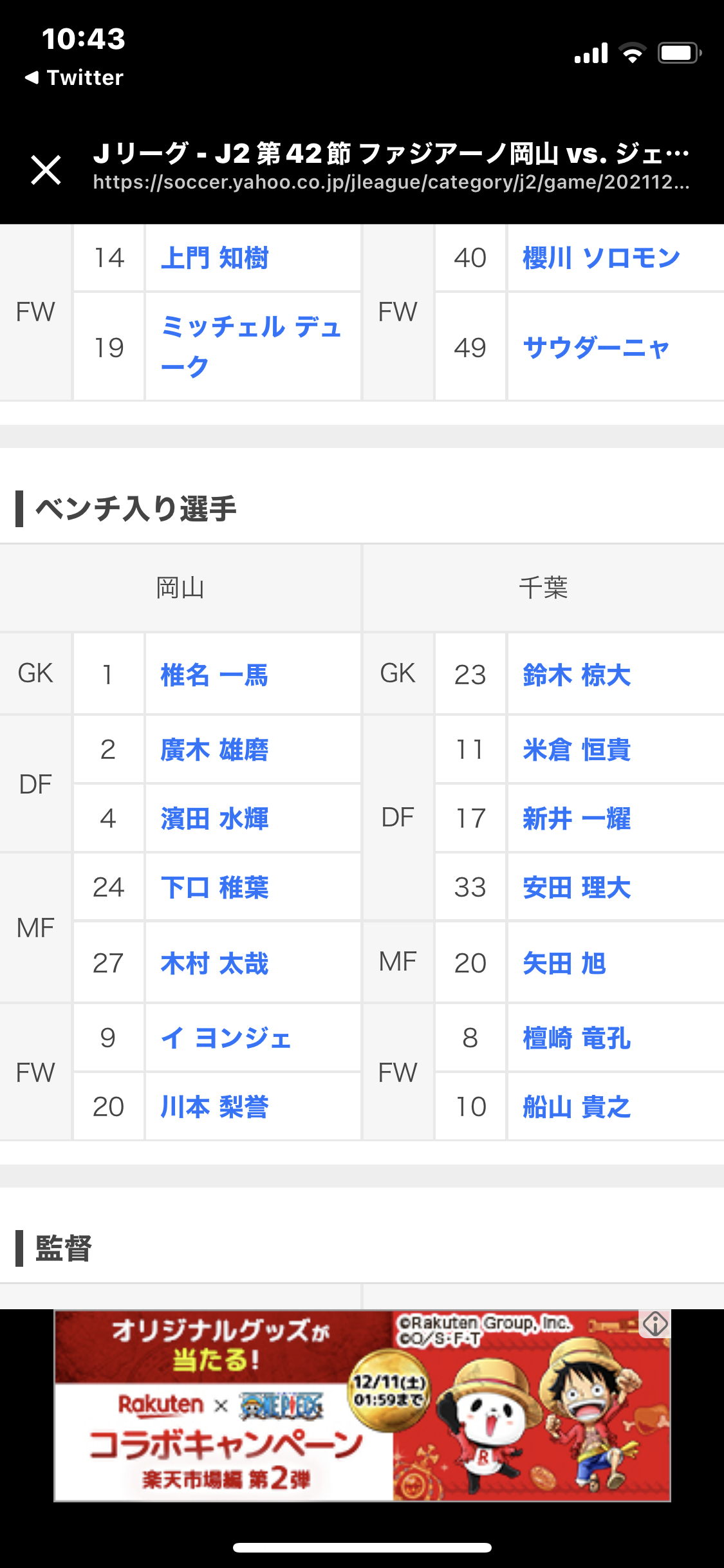Select defender 濱田 水輝 link
The height and width of the screenshot is (1568, 724).
click(x=214, y=819)
